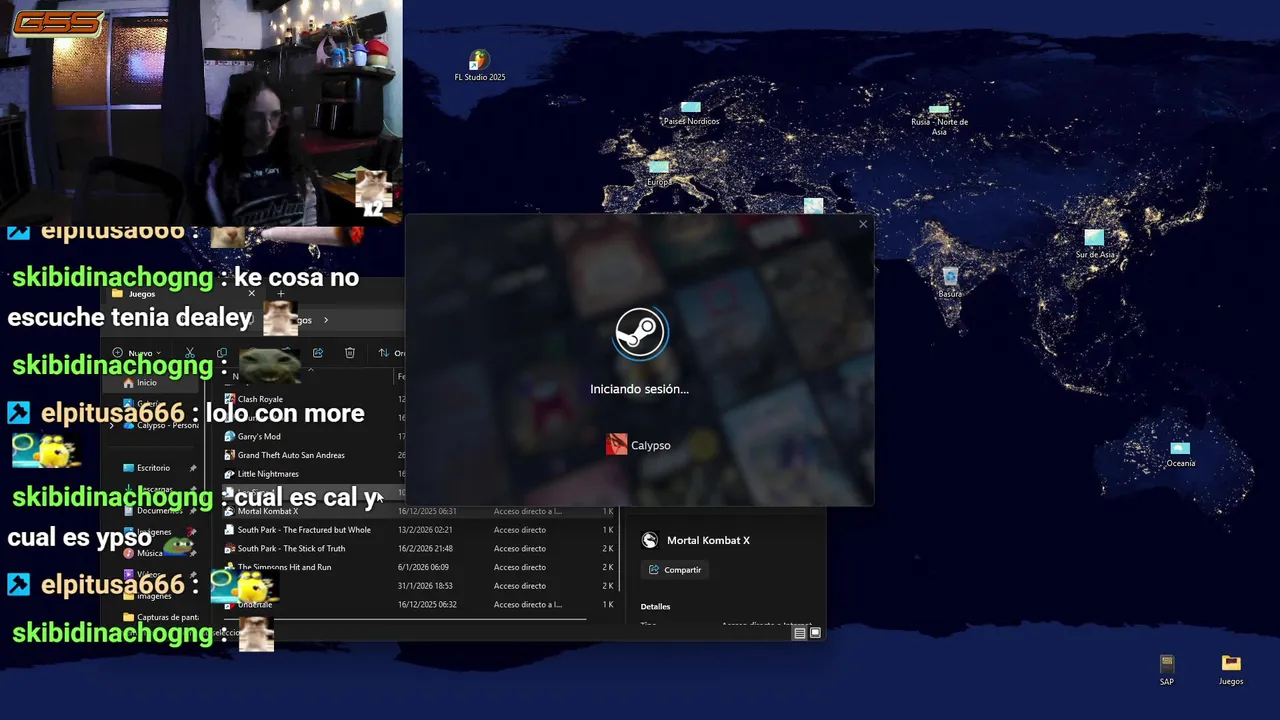Click the Explorer horizontal scrollbar
Image resolution: width=1280 pixels, height=720 pixels.
[405, 620]
